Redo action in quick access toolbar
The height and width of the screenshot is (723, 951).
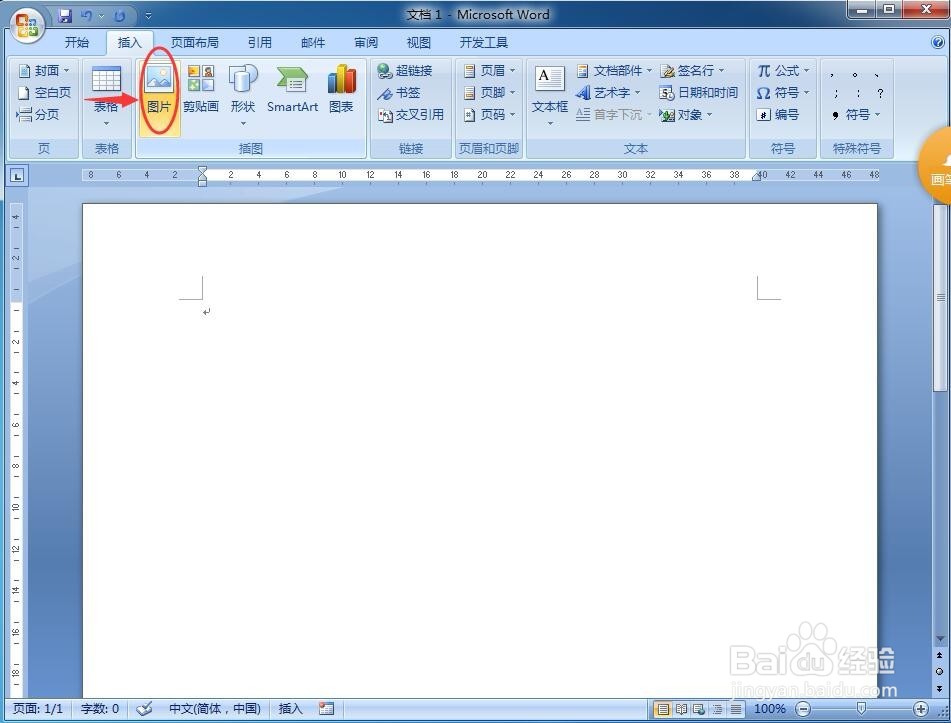tap(119, 16)
